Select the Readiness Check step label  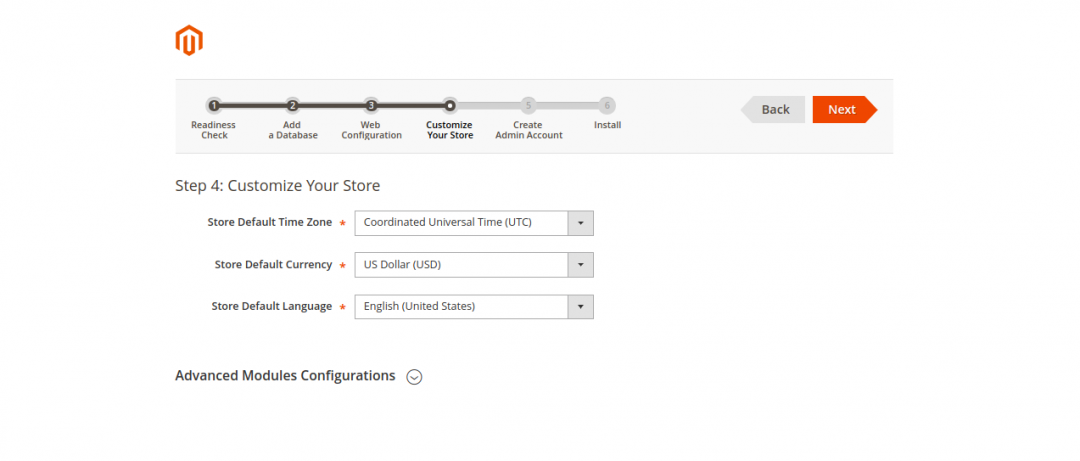(214, 130)
